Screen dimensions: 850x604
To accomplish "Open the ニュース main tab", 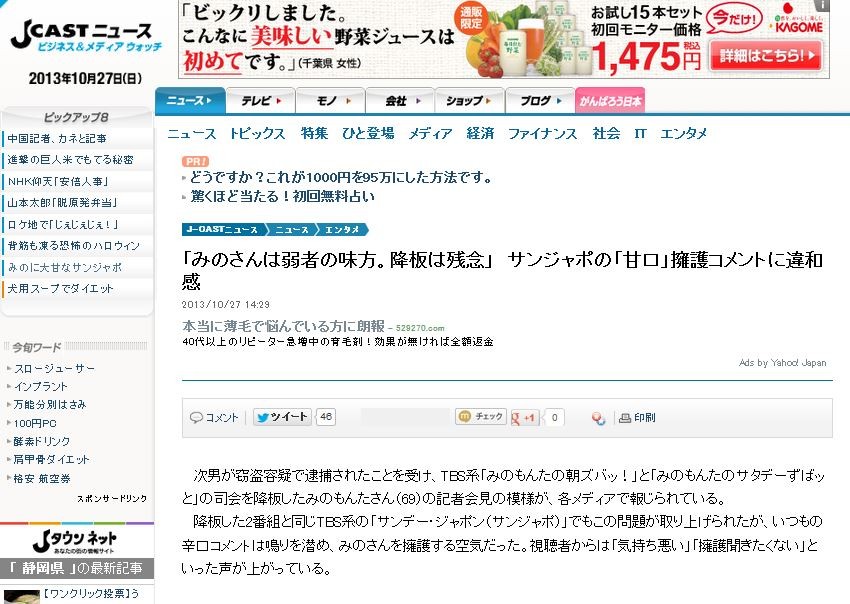I will pos(190,101).
